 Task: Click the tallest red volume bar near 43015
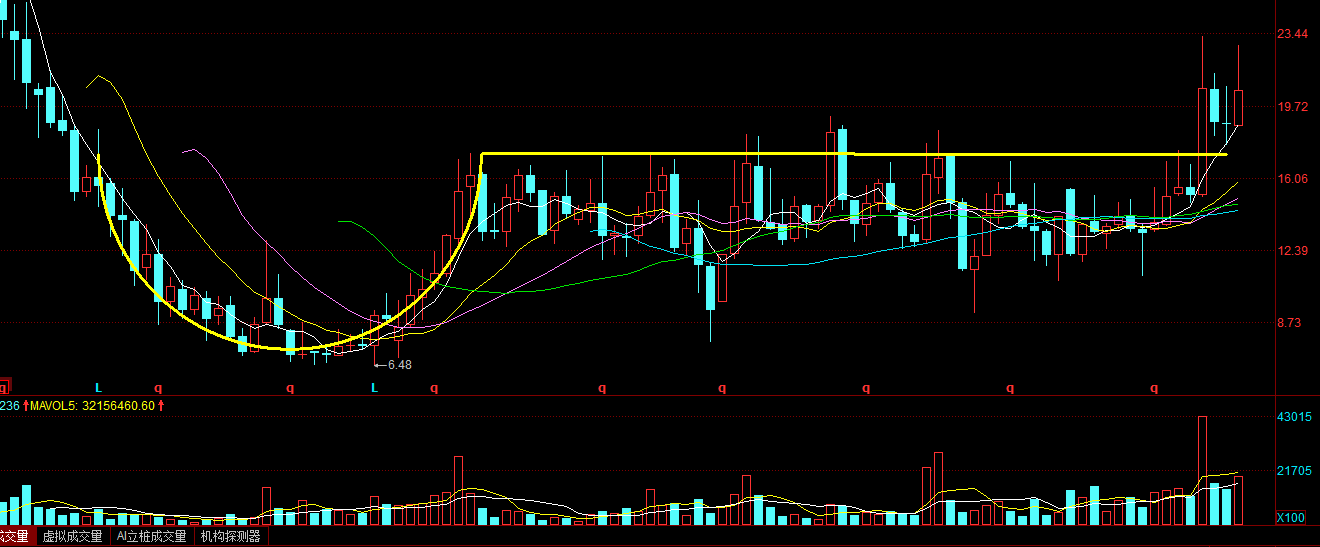[x=1203, y=470]
